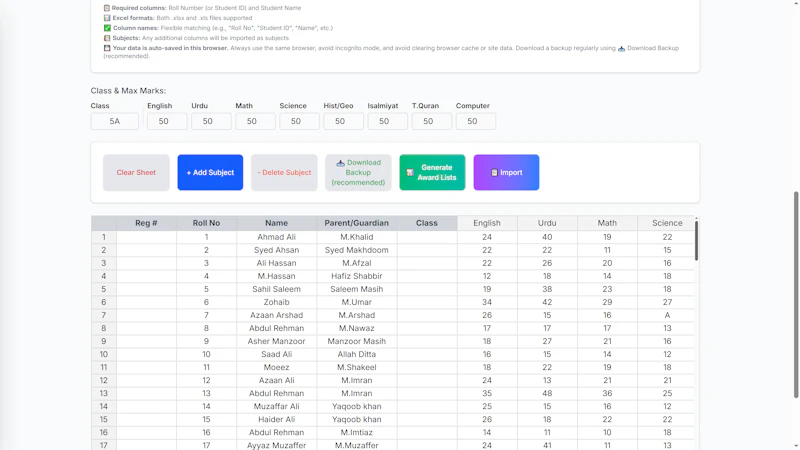Open the Import dialog
The width and height of the screenshot is (800, 450).
[506, 172]
